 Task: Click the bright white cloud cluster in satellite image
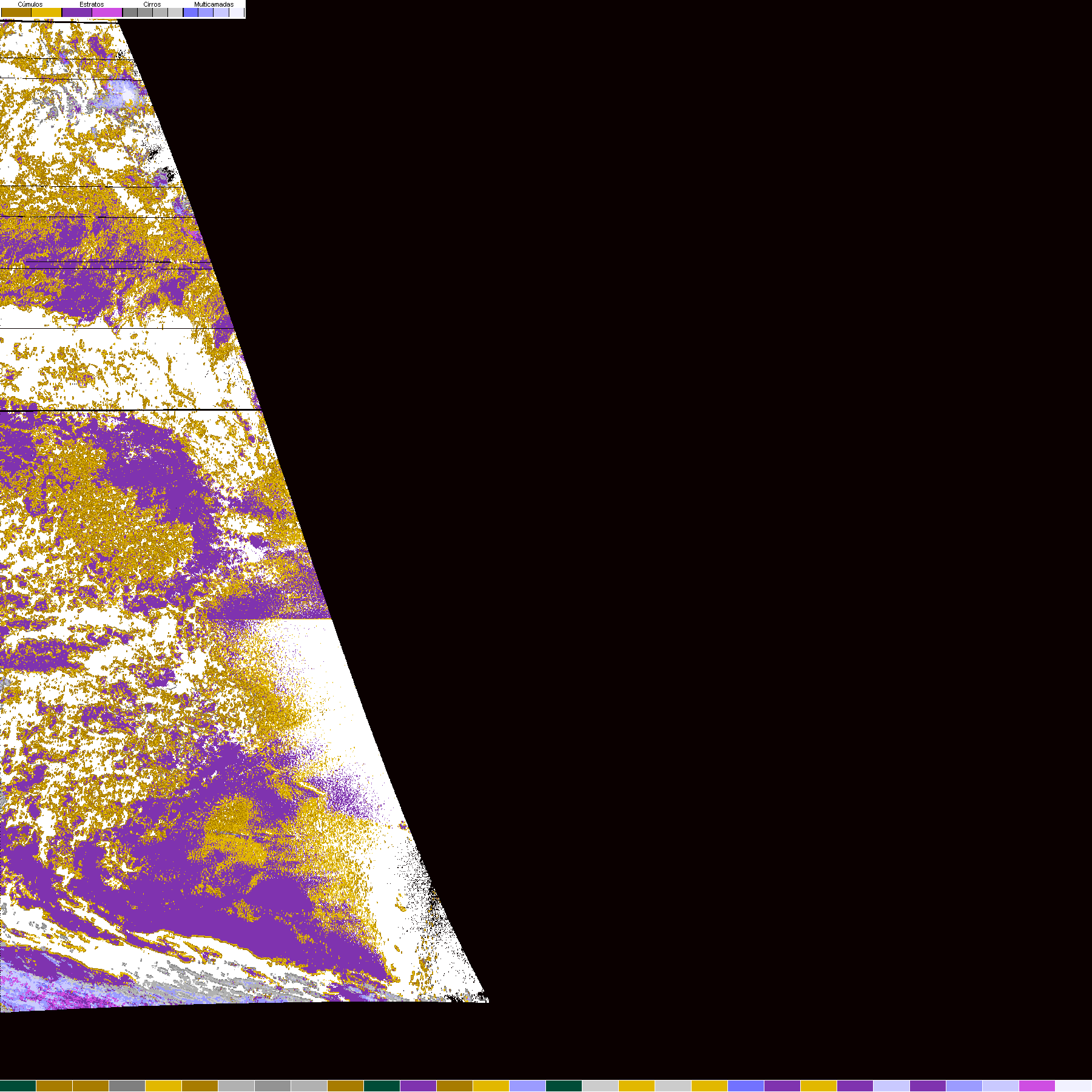126,95
